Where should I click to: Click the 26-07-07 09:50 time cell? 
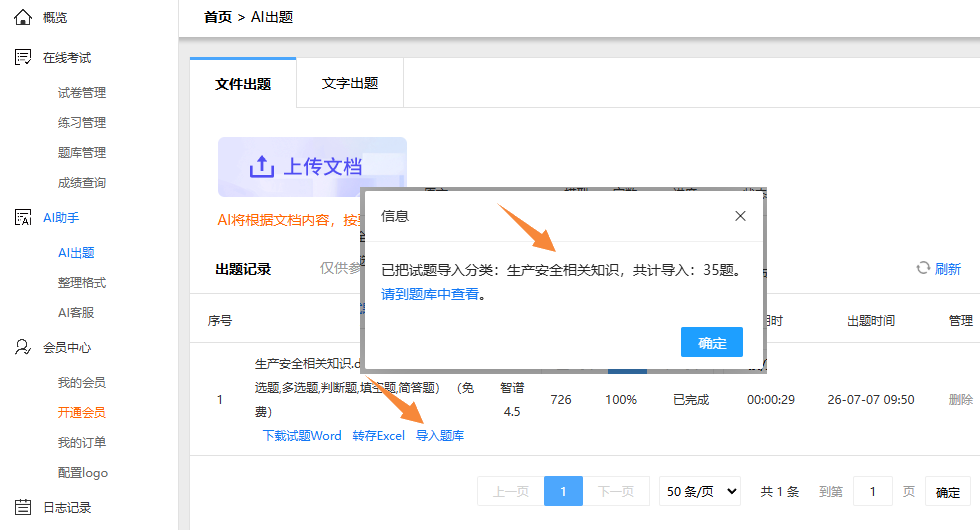tap(871, 399)
